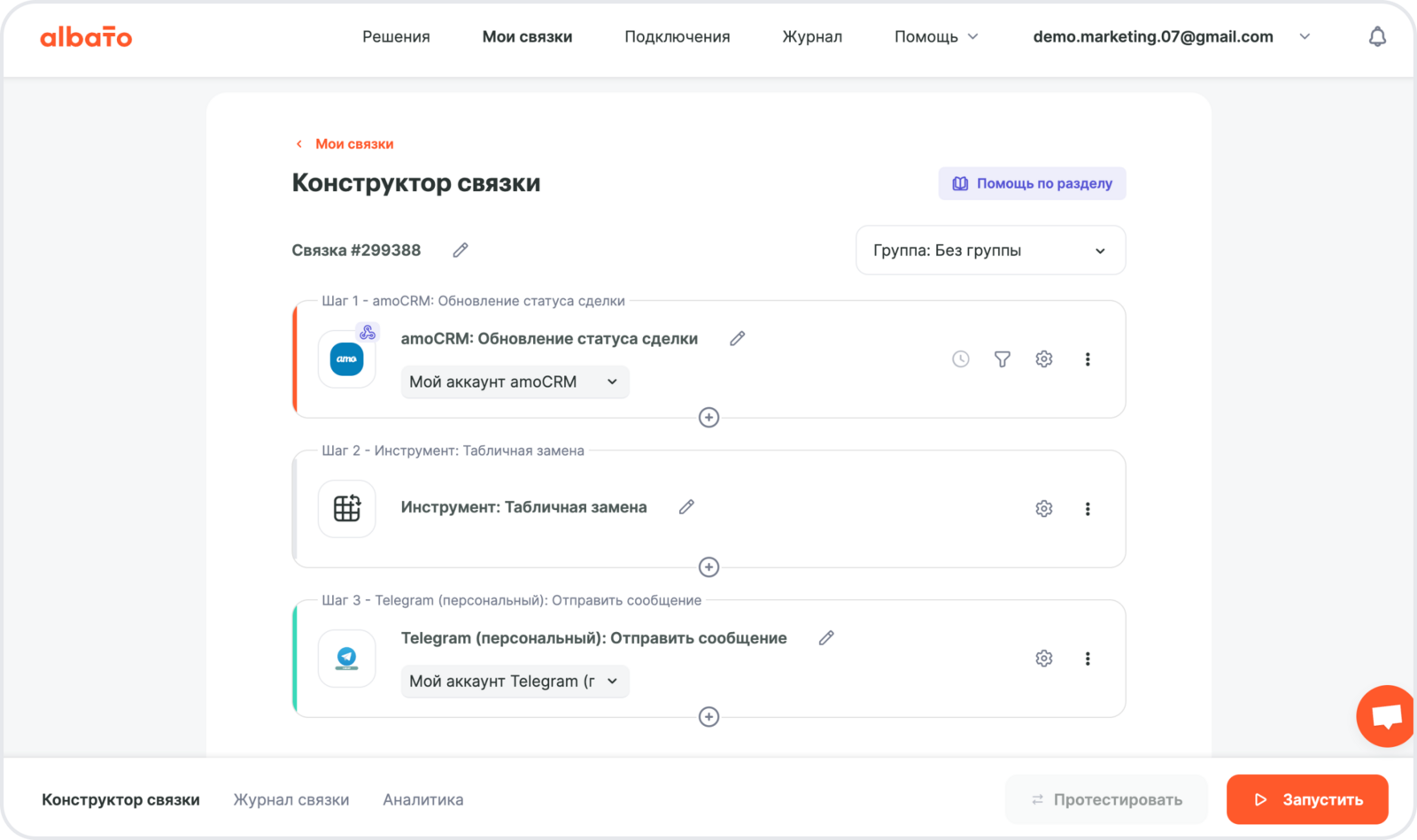The height and width of the screenshot is (840, 1417).
Task: Add a step after the amoCRM step
Action: coord(708,418)
